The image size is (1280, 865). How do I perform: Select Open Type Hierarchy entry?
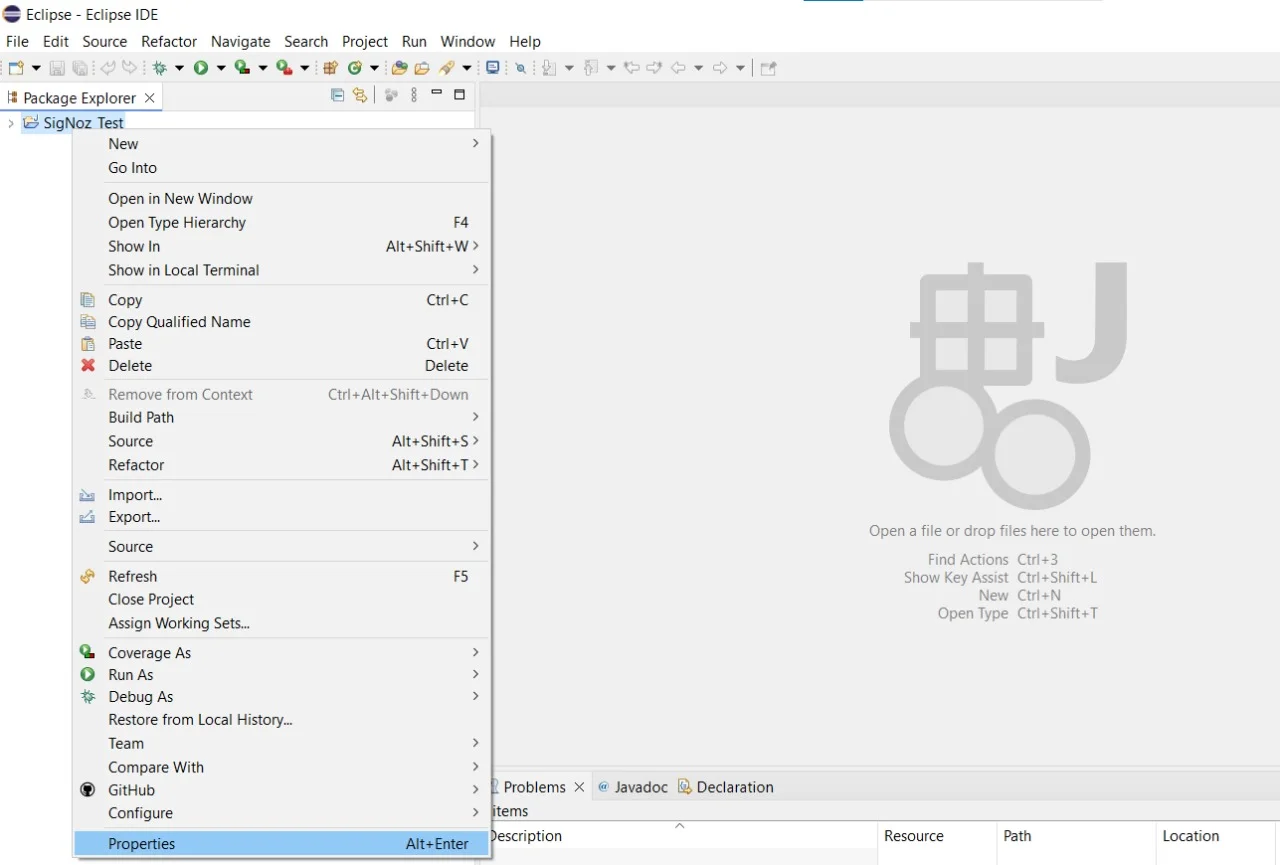click(282, 223)
